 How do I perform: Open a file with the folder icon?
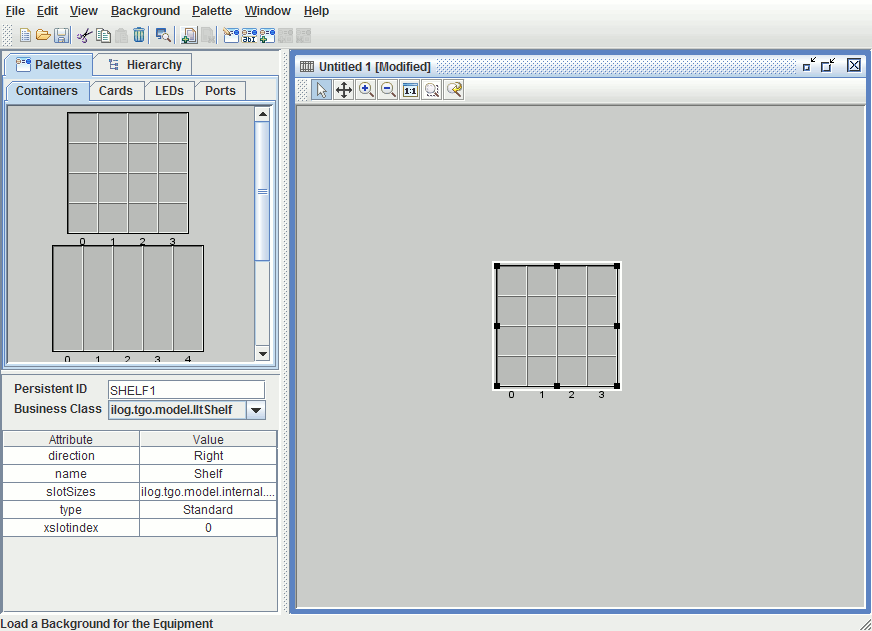pyautogui.click(x=43, y=35)
